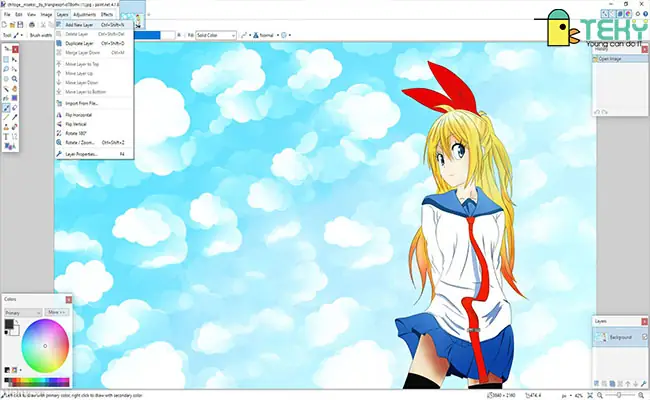Select the Paintbrush tool
Screen dimensions: 650x400
pos(6,108)
